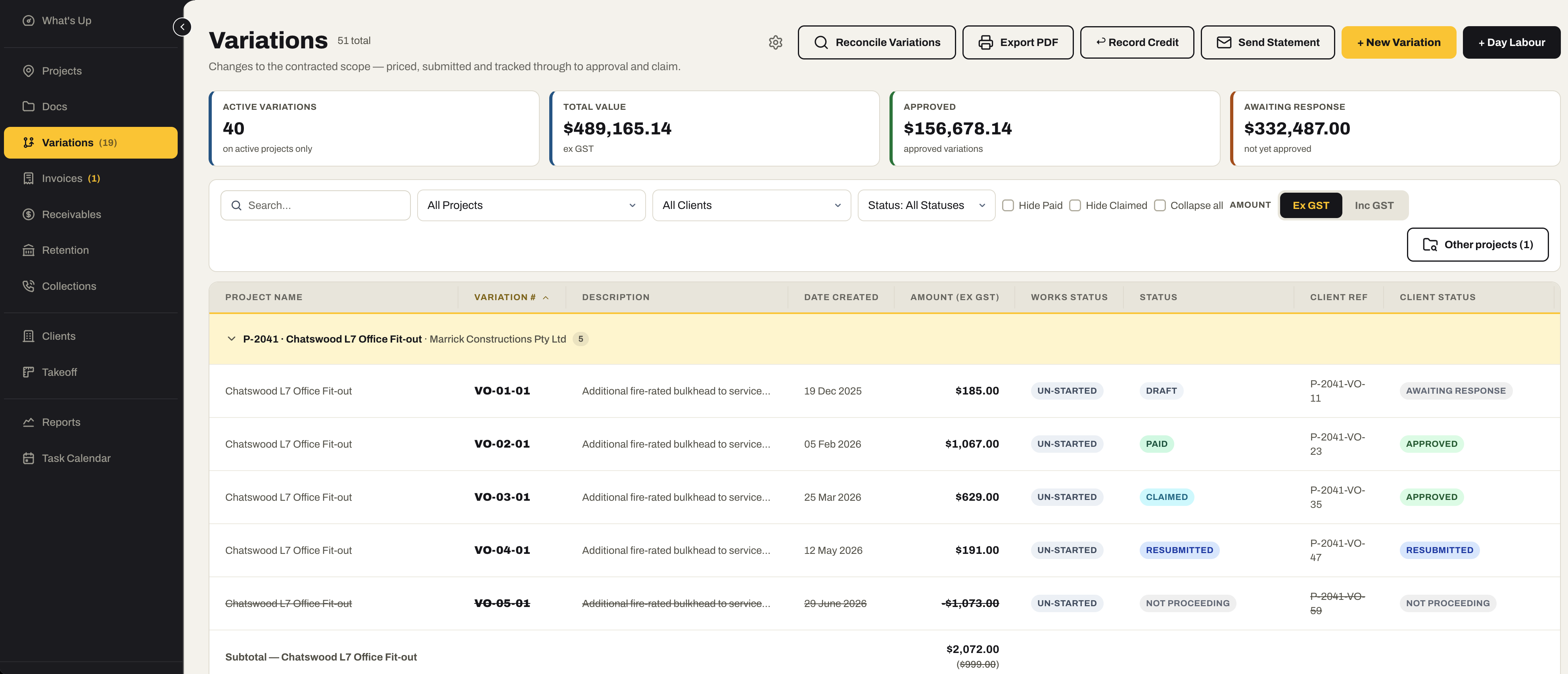The width and height of the screenshot is (1568, 674).
Task: Click the Invoices receipt icon
Action: click(x=28, y=178)
